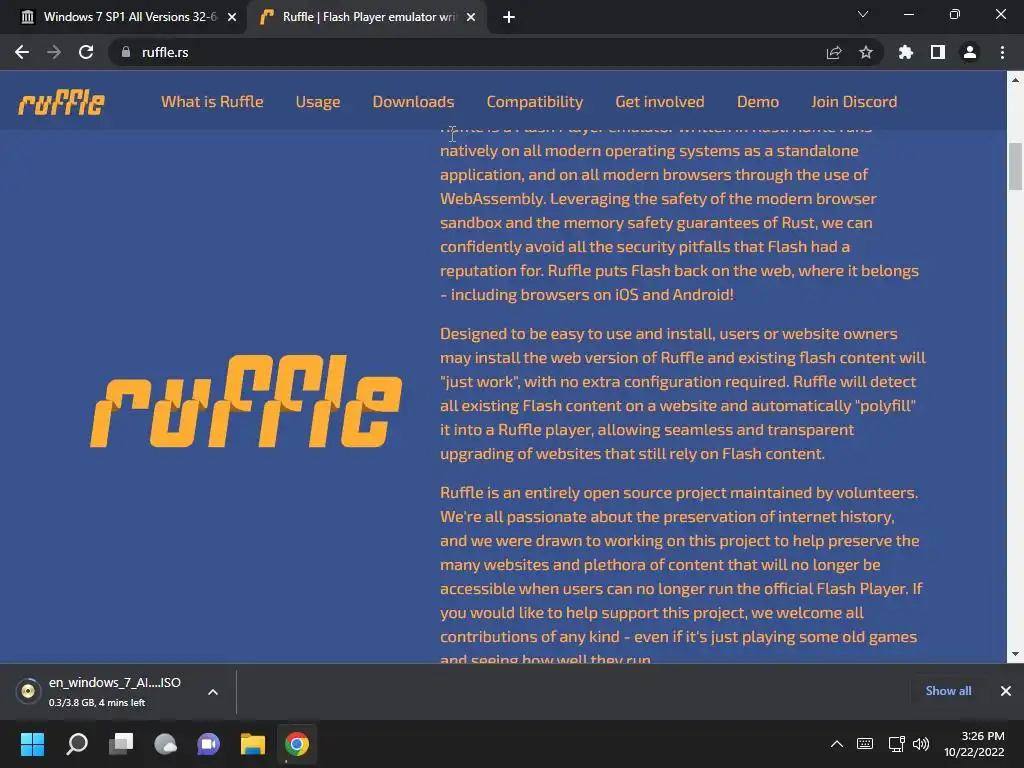Open the Get involved link
This screenshot has height=768, width=1024.
660,102
